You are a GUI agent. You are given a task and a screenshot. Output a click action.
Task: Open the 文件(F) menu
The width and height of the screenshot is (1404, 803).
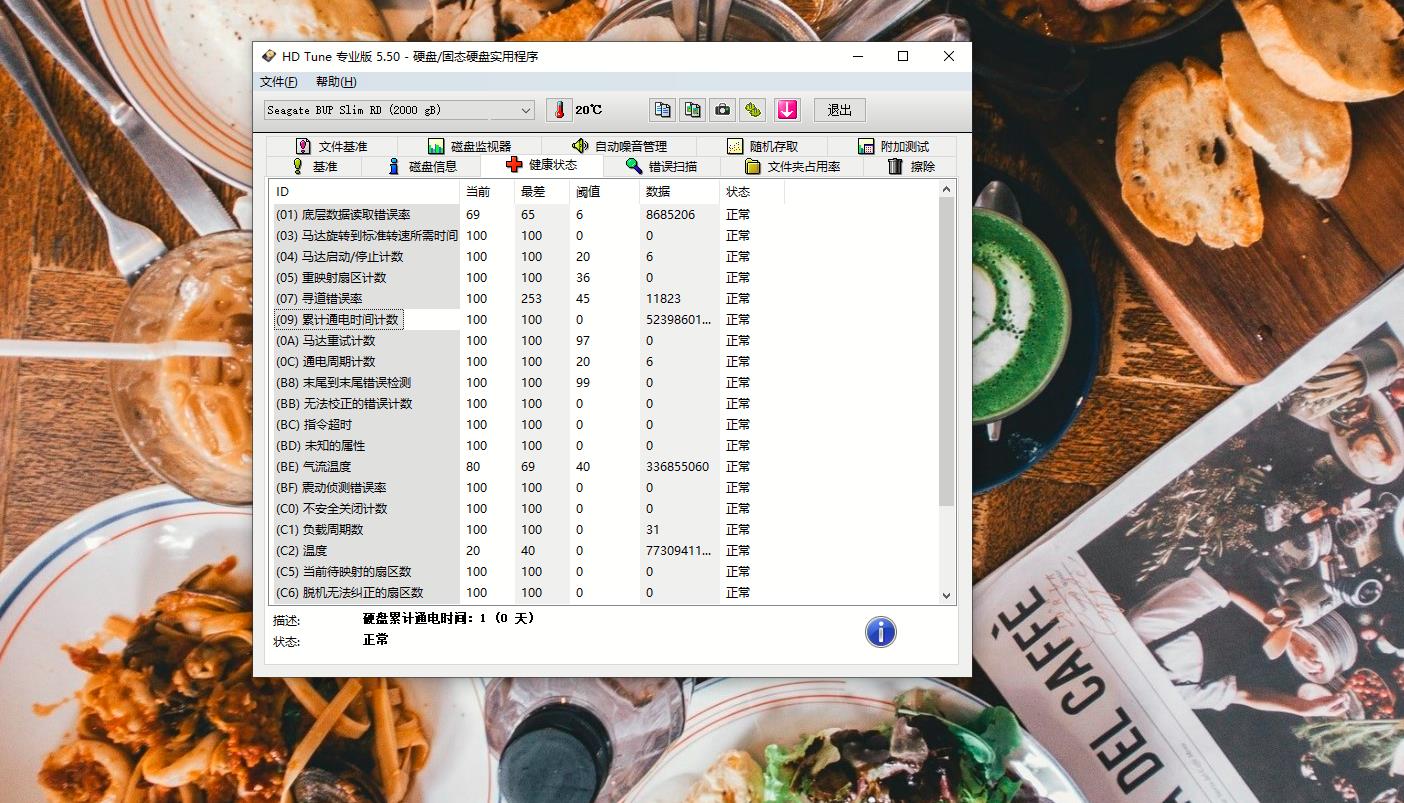(279, 80)
